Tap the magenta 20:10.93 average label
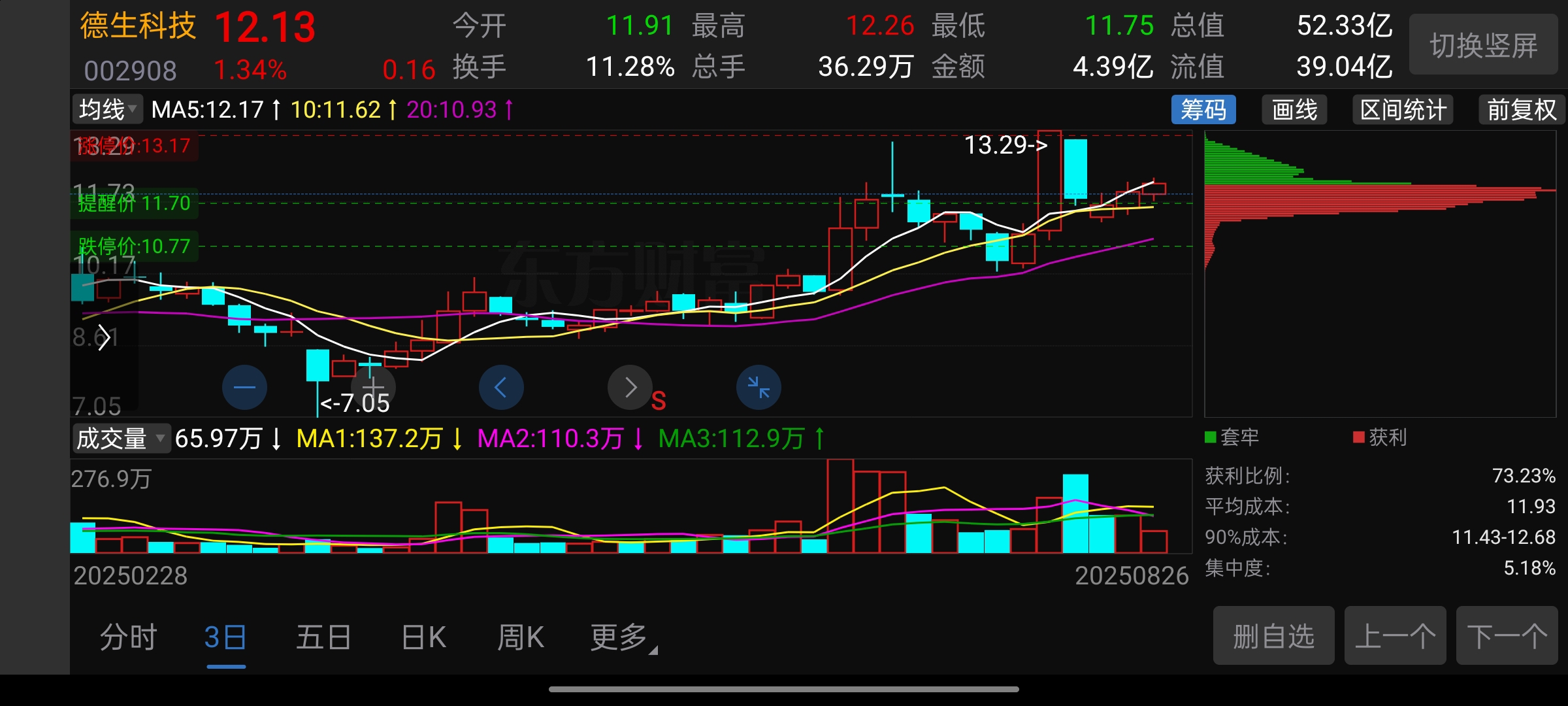The width and height of the screenshot is (1568, 706). [x=460, y=110]
